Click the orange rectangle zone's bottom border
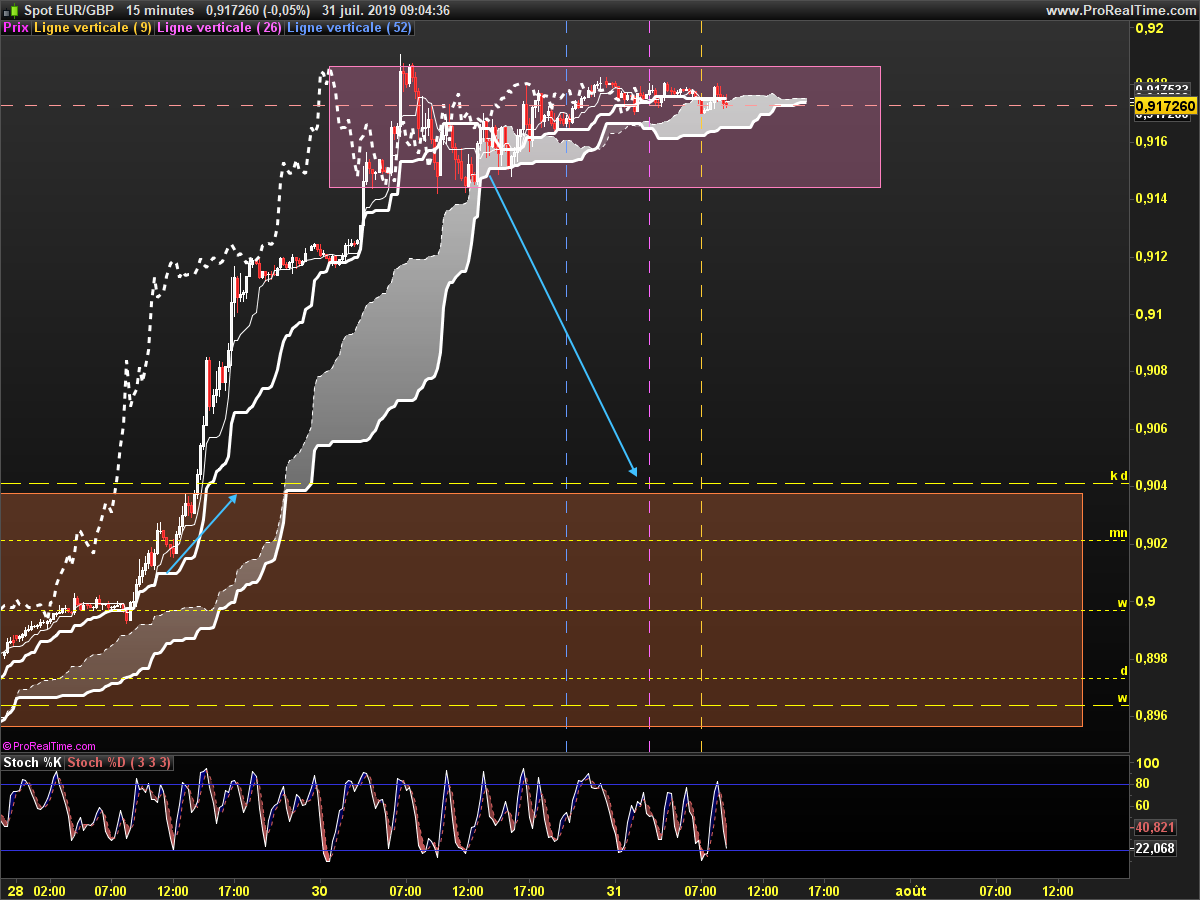The width and height of the screenshot is (1200, 900). 540,726
